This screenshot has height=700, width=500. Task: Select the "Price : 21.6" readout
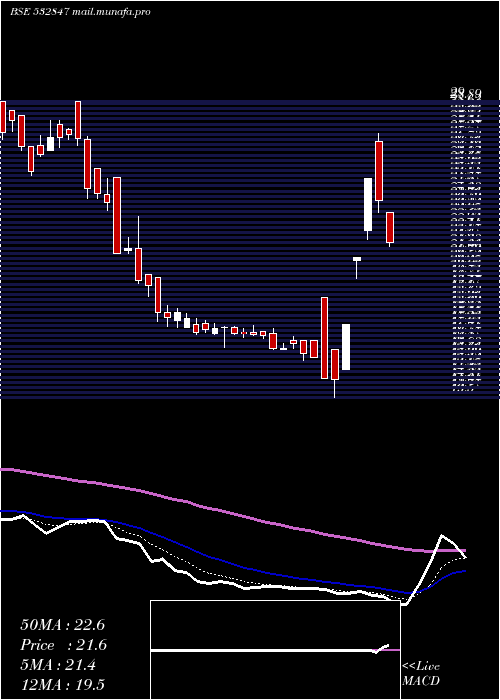click(x=63, y=645)
